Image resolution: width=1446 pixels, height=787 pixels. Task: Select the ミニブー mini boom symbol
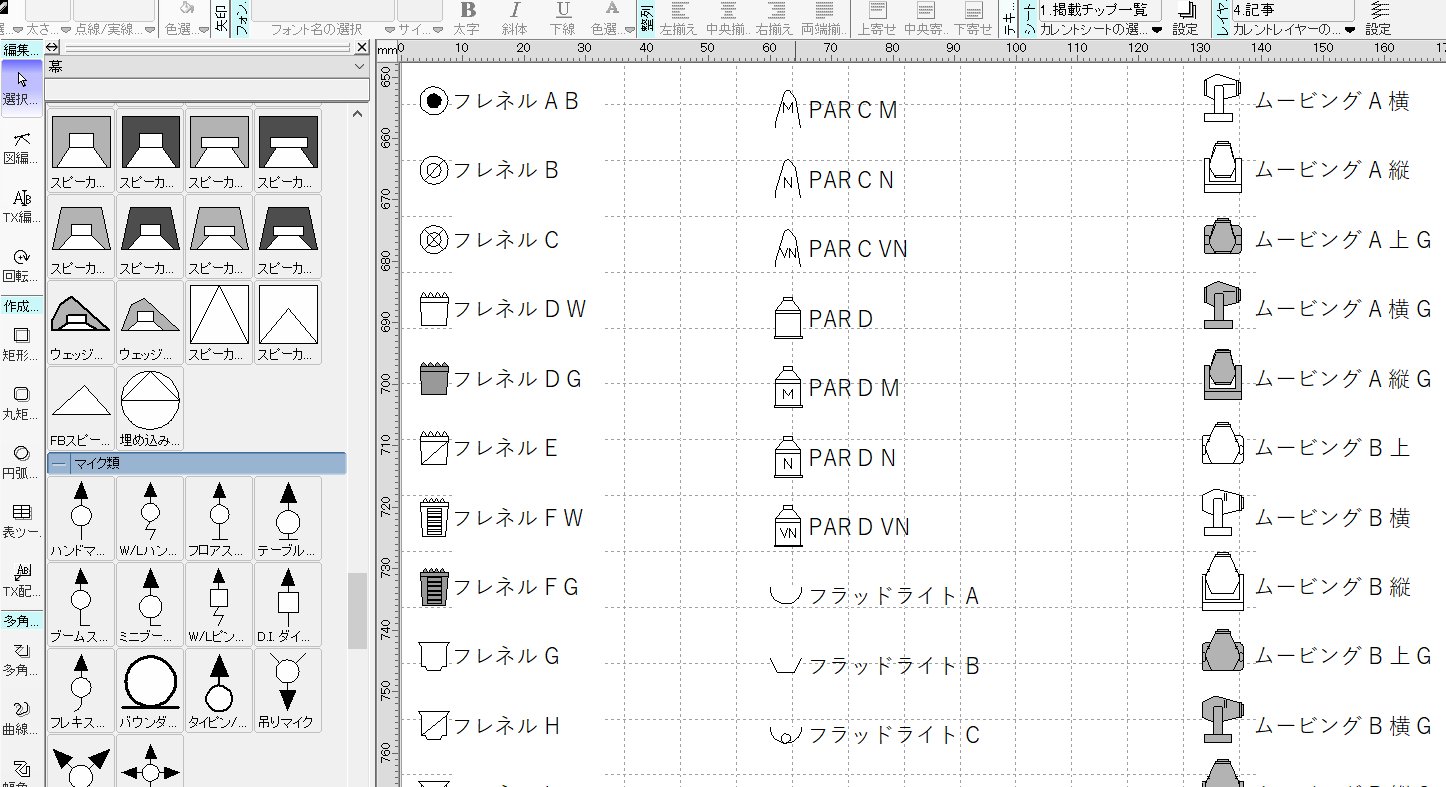click(x=150, y=604)
